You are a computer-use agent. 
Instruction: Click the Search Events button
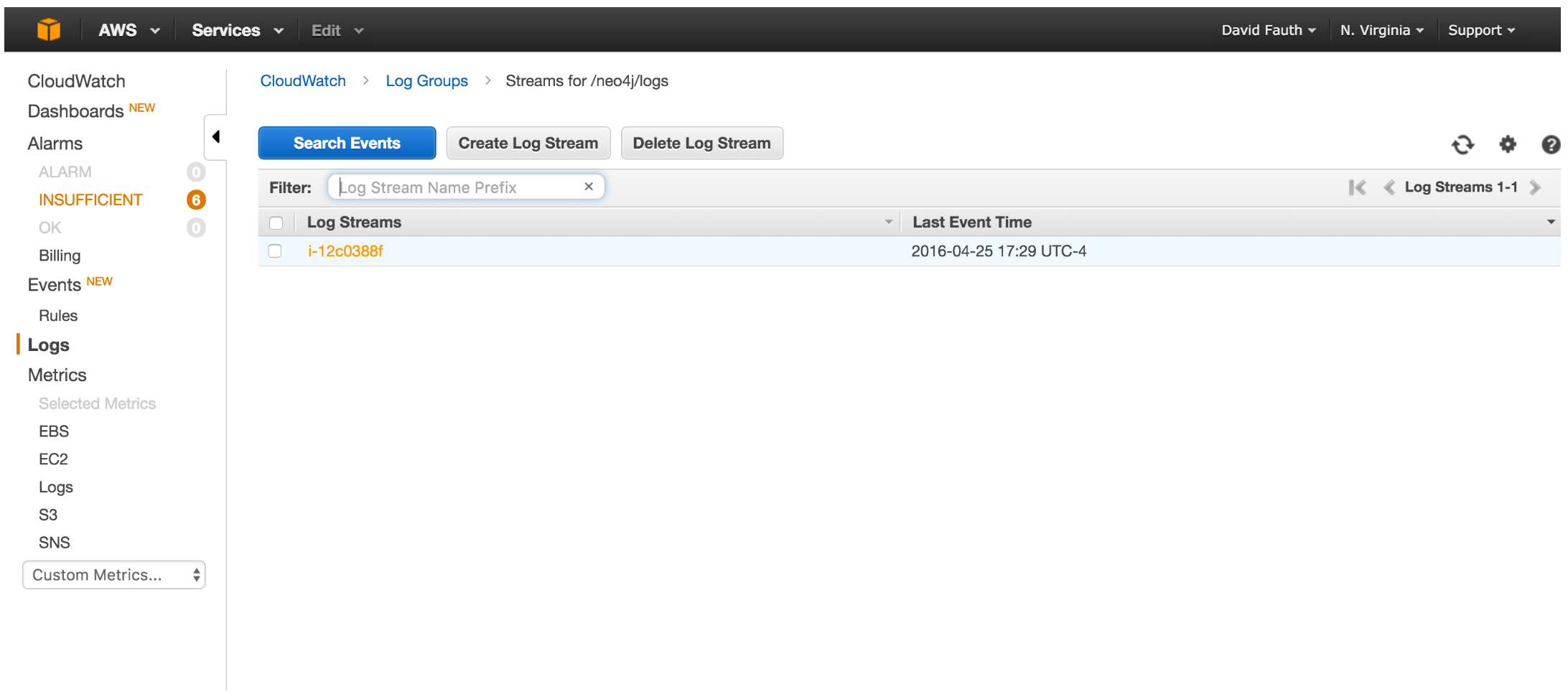click(347, 143)
